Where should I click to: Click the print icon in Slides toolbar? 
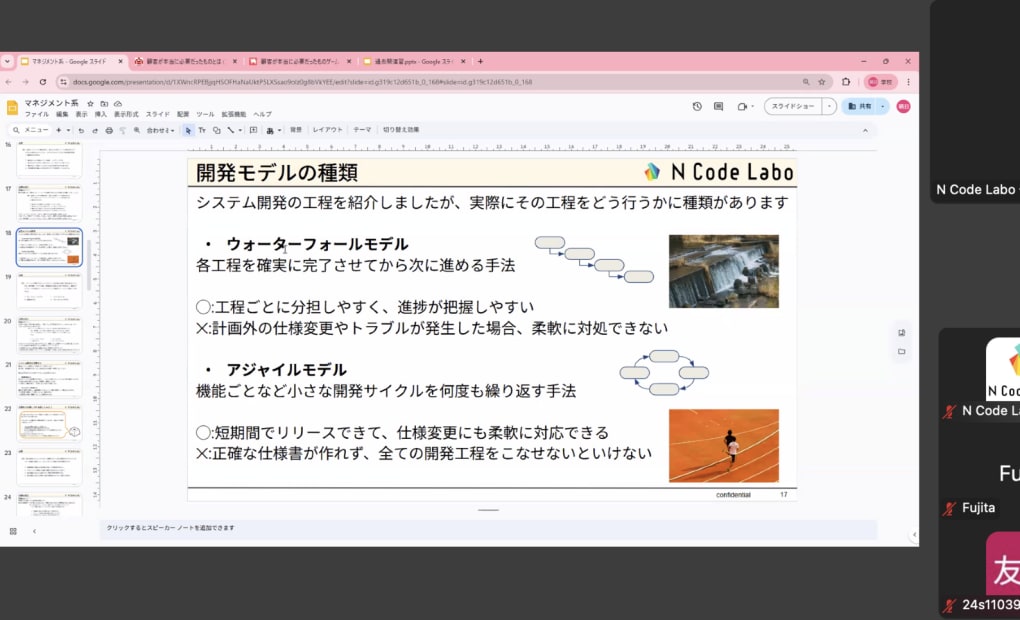pyautogui.click(x=109, y=130)
